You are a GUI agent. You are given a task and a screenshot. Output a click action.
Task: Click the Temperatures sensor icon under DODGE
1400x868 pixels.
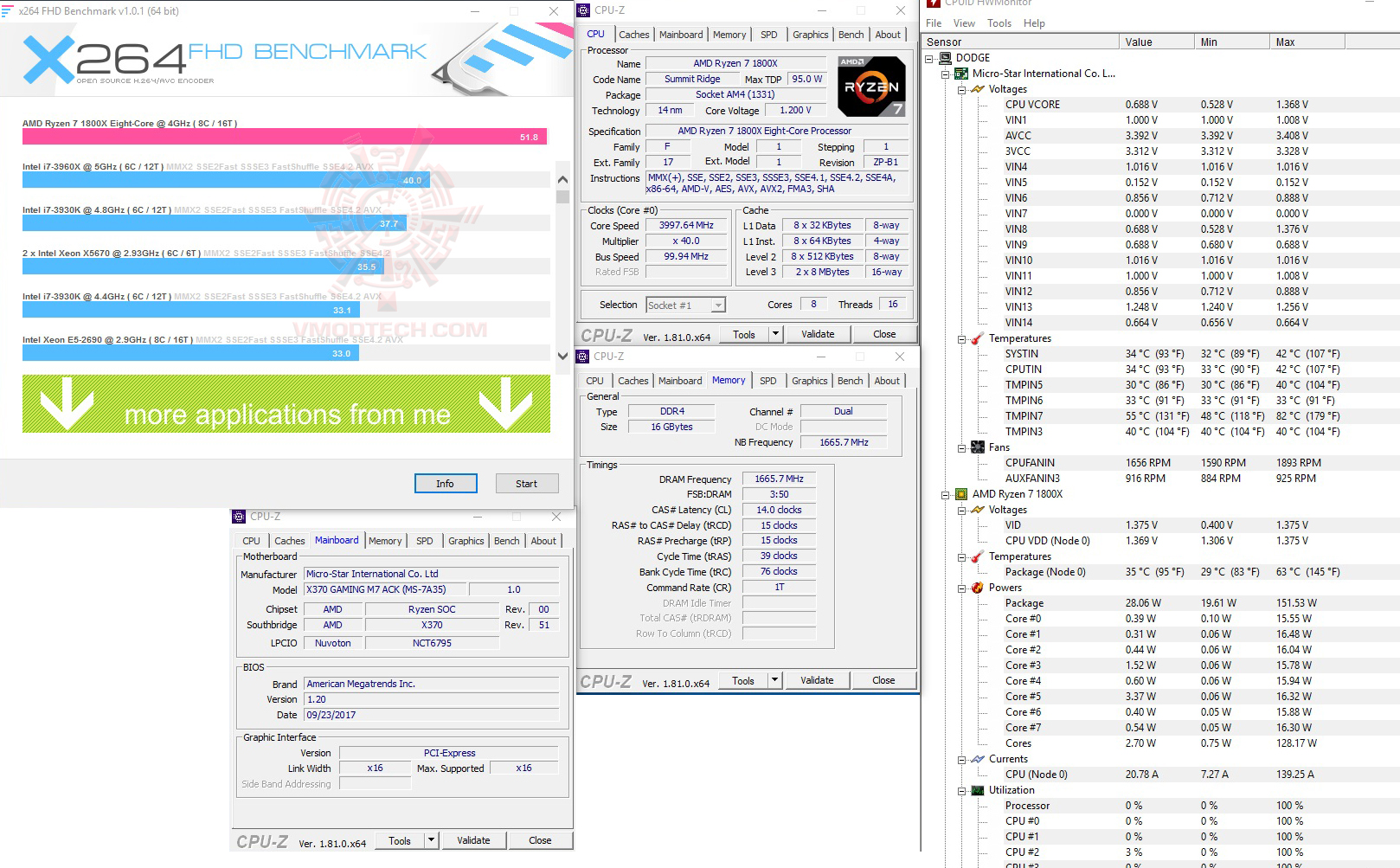click(976, 338)
